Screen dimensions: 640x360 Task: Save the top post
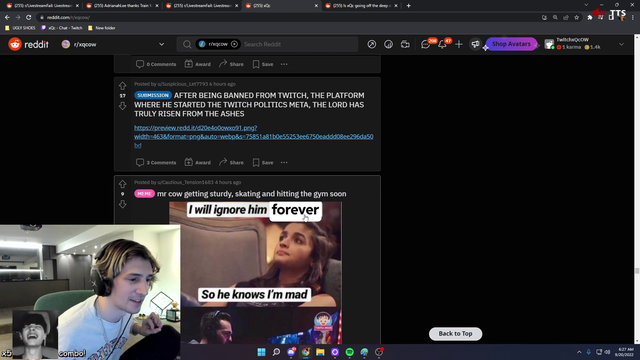[263, 64]
